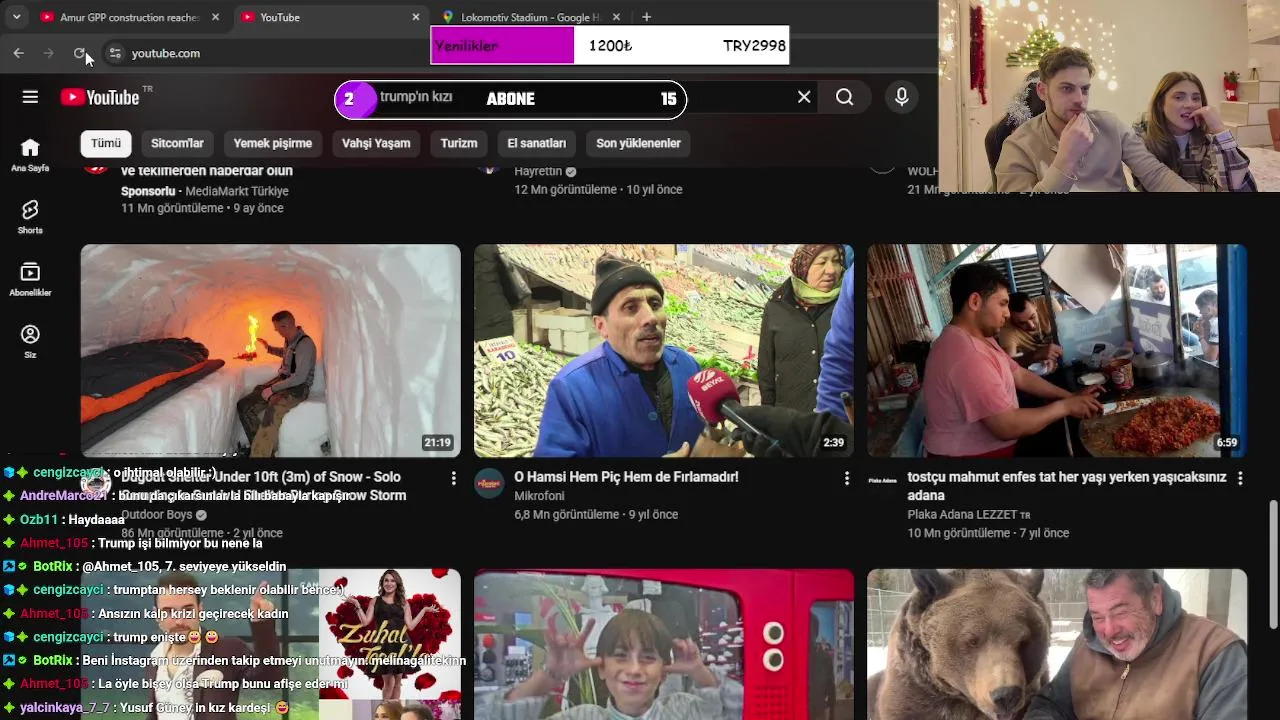Close the Amur GPP construction tab
This screenshot has width=1280, height=720.
215,17
